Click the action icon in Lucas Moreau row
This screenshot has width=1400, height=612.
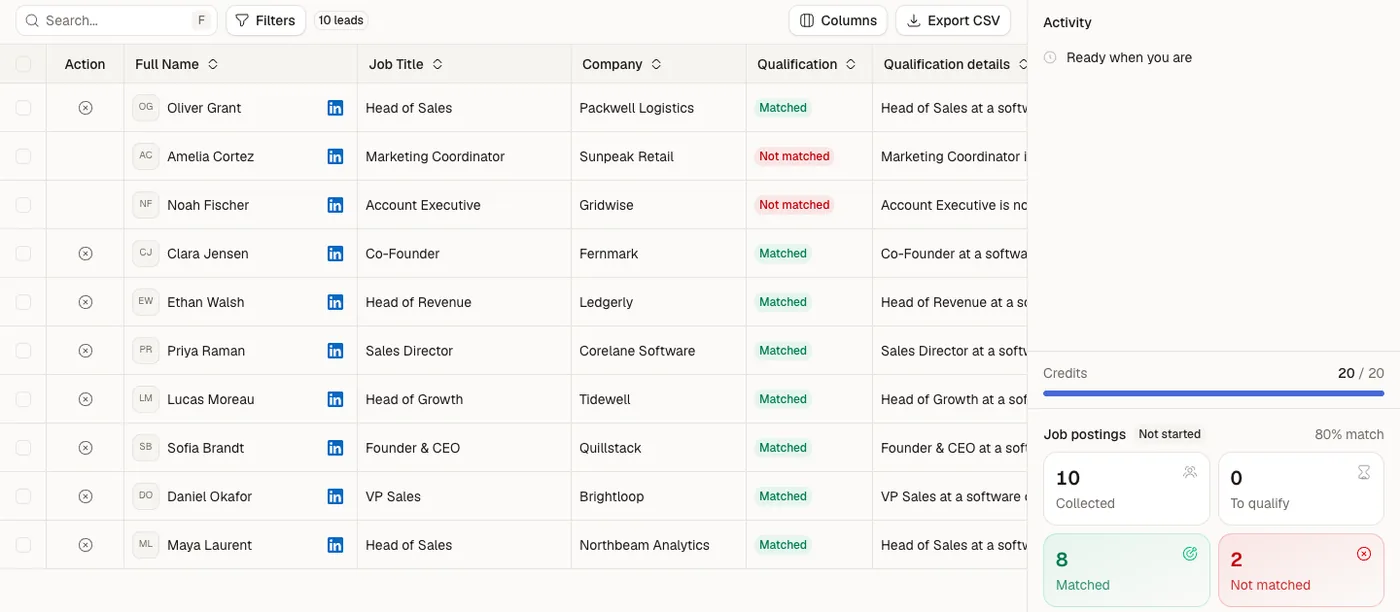[x=85, y=399]
